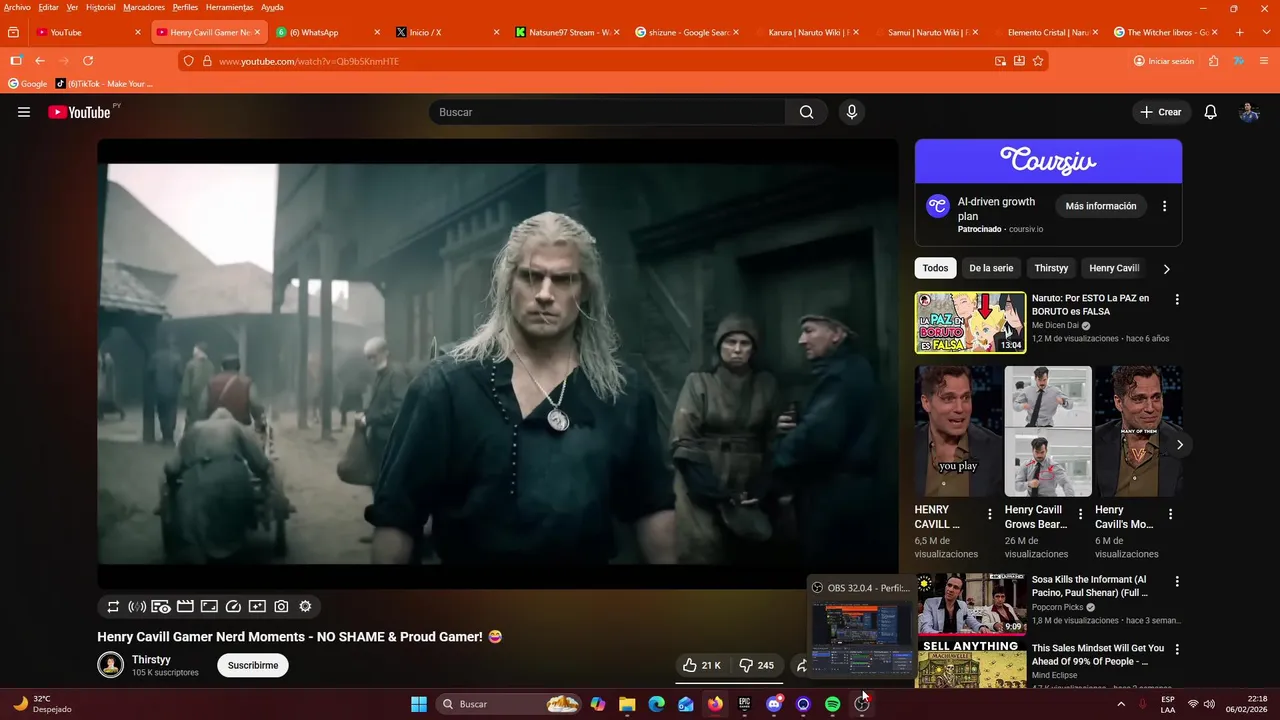The image size is (1280, 720).
Task: Switch to the shizune Google Search tab
Action: point(687,32)
